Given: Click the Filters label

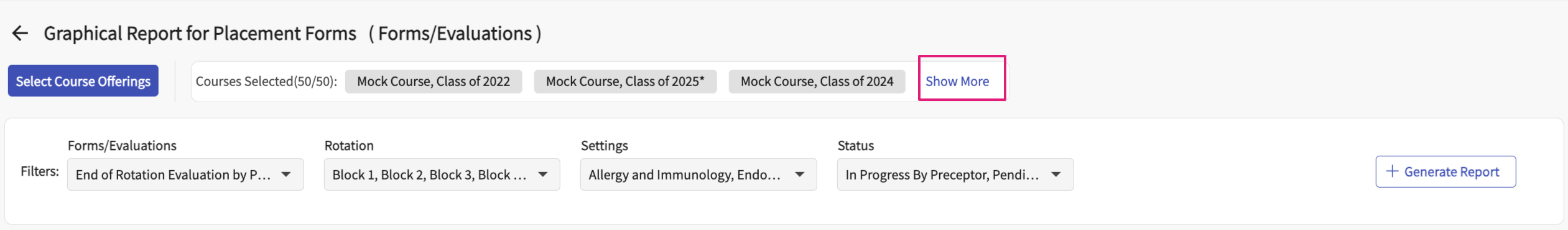Looking at the screenshot, I should point(40,171).
